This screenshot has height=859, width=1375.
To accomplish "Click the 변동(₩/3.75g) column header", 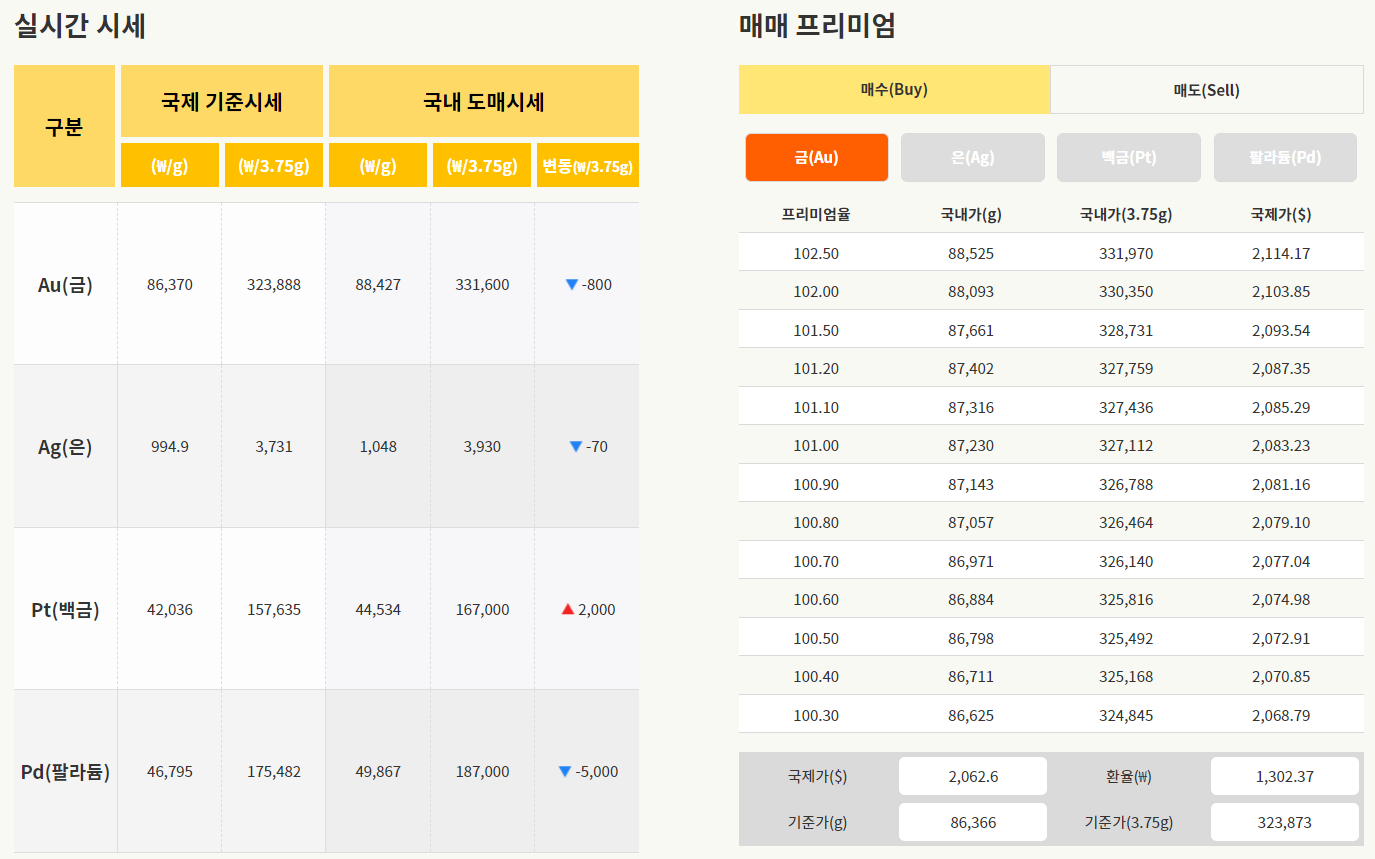I will [588, 165].
